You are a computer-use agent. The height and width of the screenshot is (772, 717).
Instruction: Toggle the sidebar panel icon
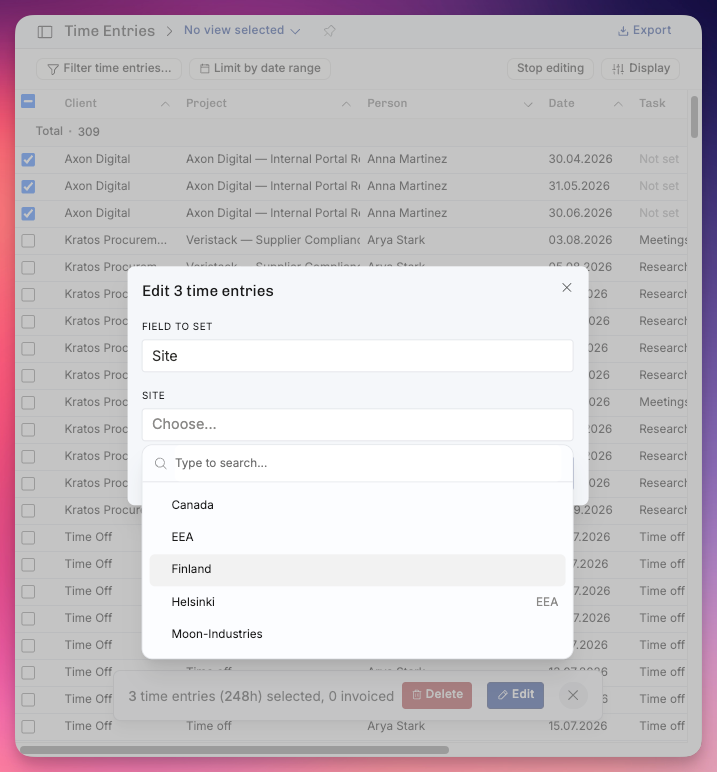[x=45, y=32]
